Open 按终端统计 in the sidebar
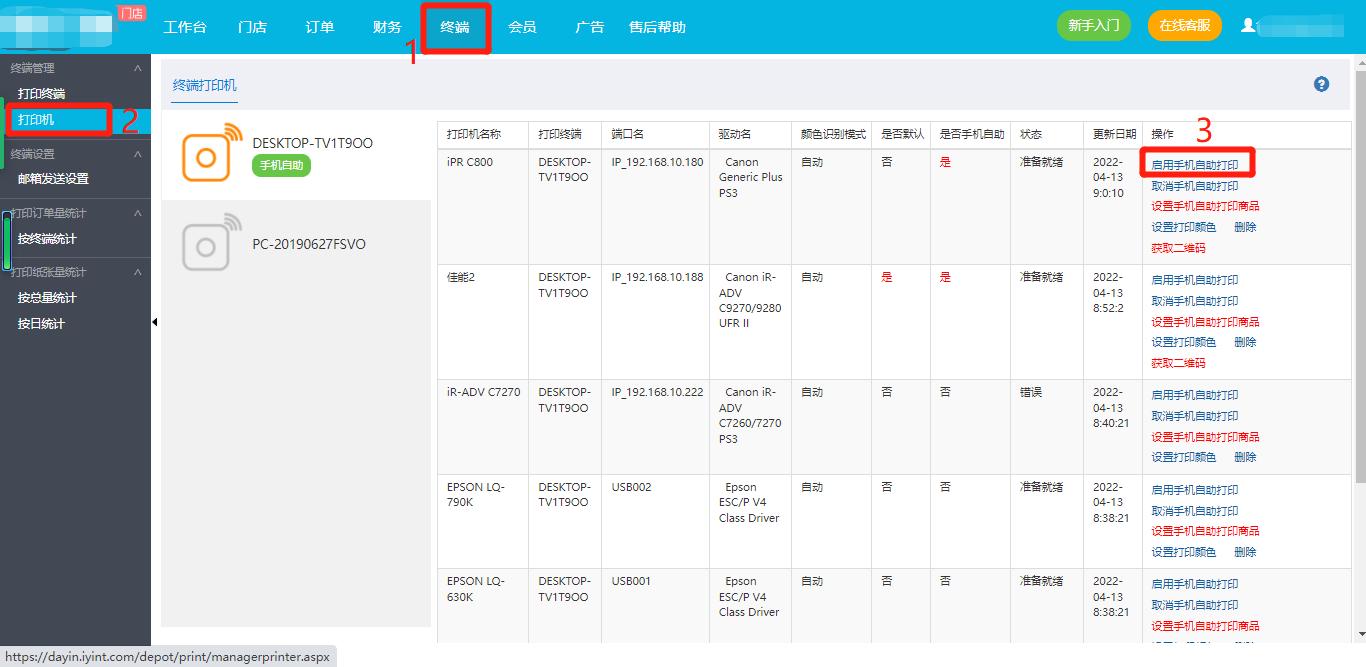The image size is (1366, 667). tap(47, 239)
